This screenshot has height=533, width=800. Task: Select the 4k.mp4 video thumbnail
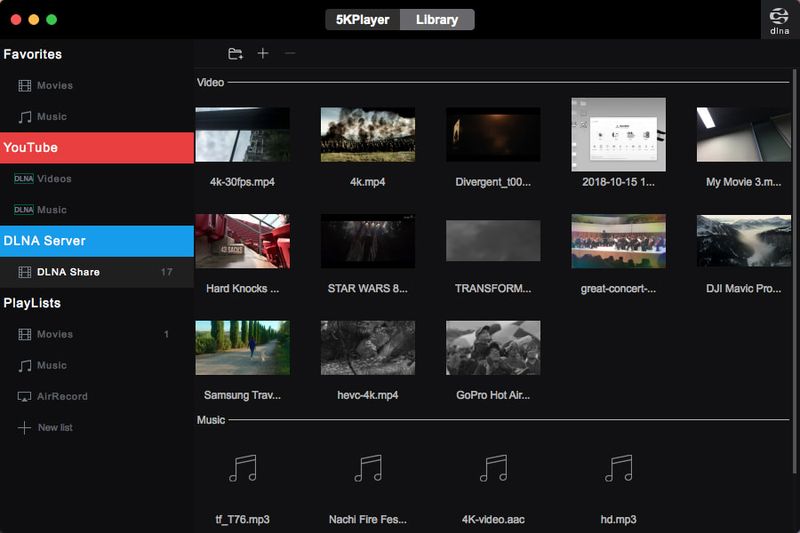(x=368, y=135)
